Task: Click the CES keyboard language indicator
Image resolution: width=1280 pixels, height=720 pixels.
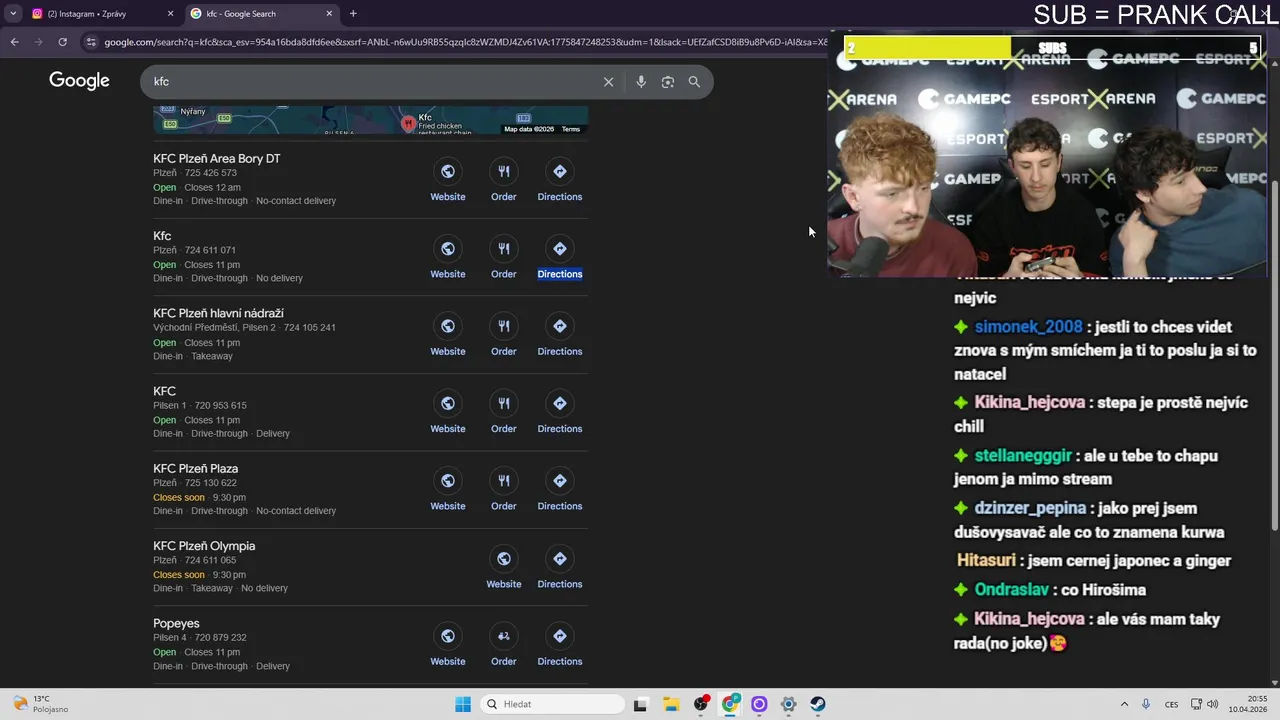Action: [1171, 704]
